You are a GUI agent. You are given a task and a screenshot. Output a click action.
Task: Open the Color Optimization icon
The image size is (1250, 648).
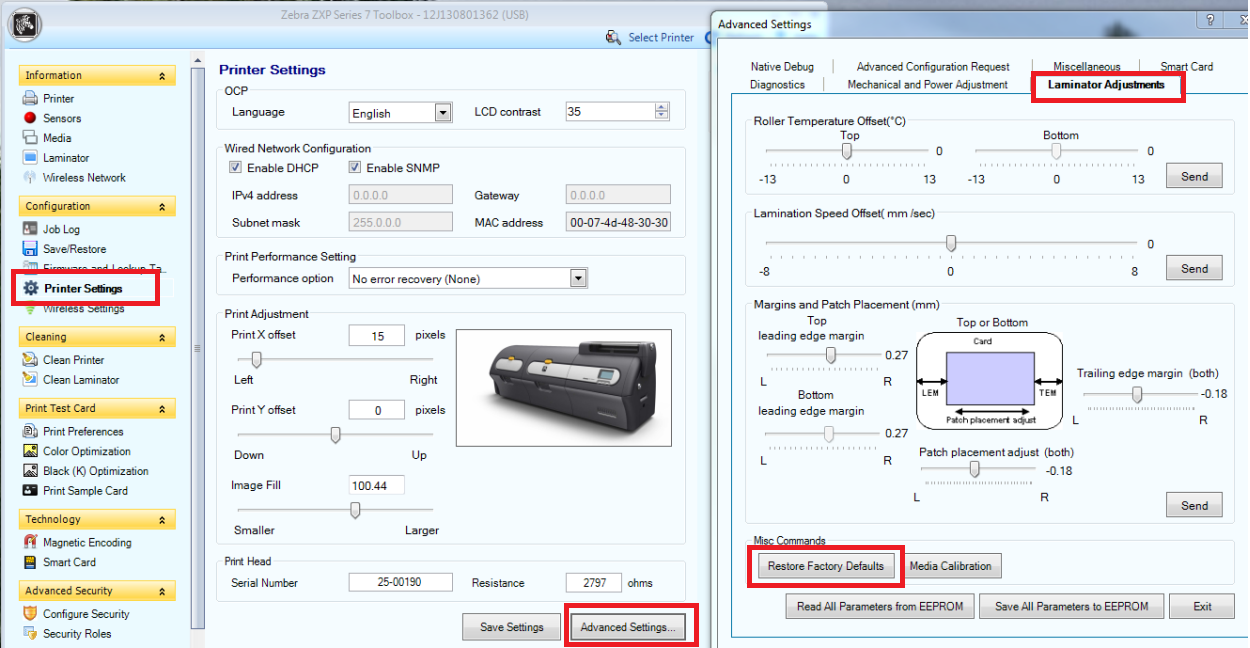pyautogui.click(x=30, y=451)
